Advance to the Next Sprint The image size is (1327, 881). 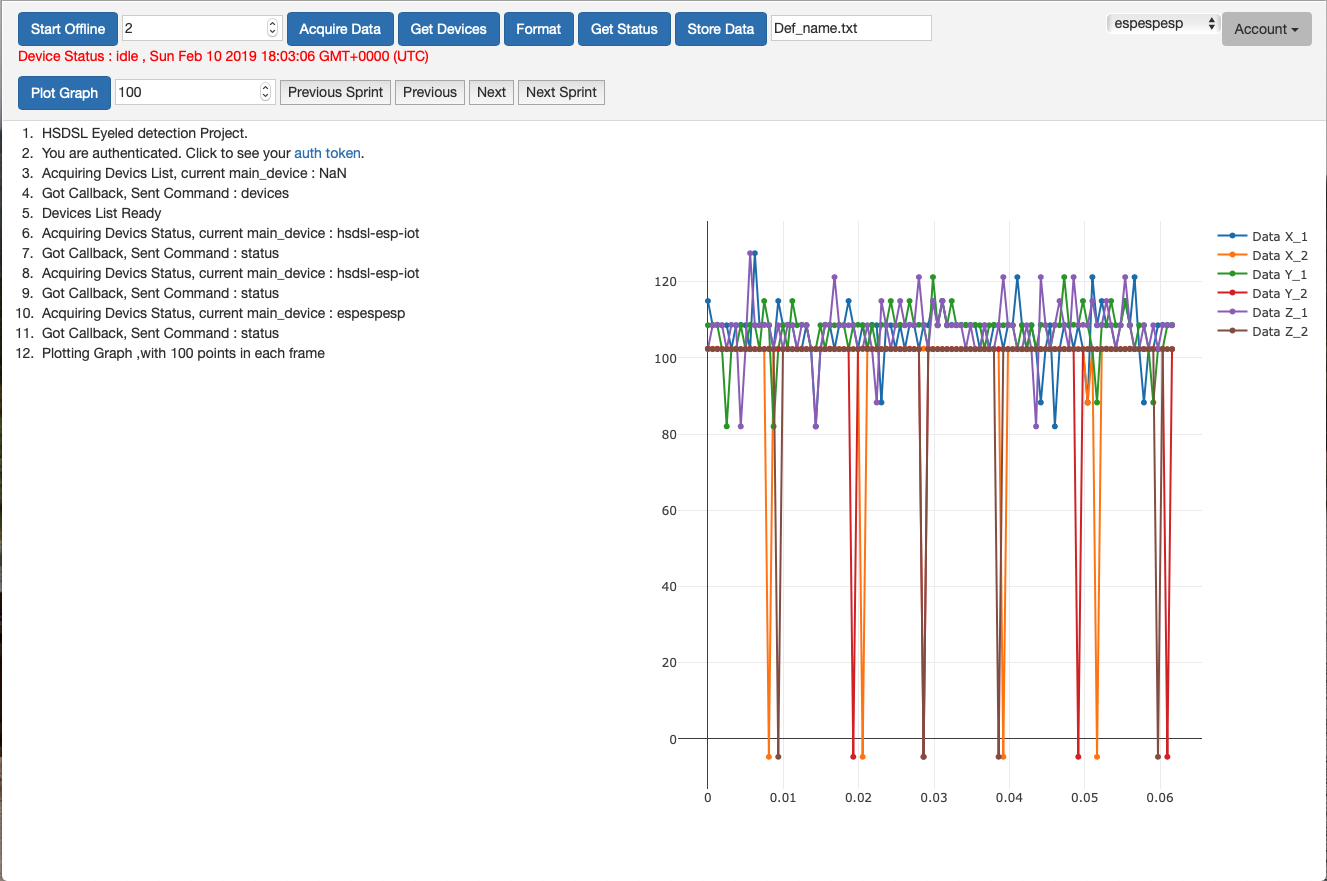[561, 92]
